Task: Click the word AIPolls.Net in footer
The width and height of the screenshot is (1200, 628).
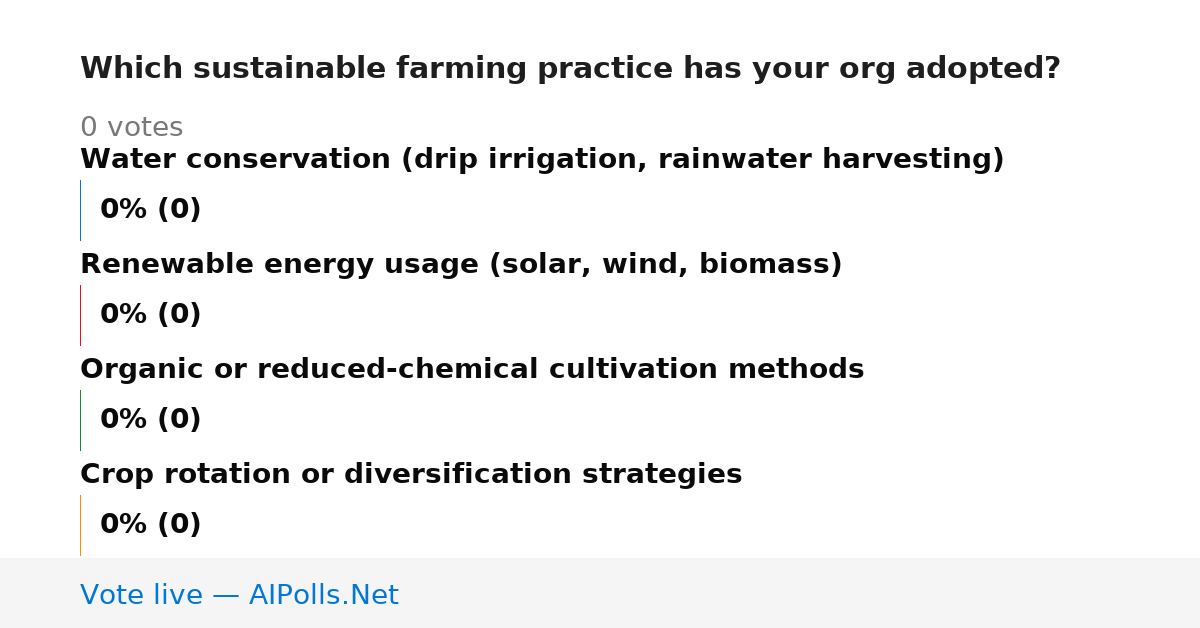Action: pyautogui.click(x=323, y=595)
